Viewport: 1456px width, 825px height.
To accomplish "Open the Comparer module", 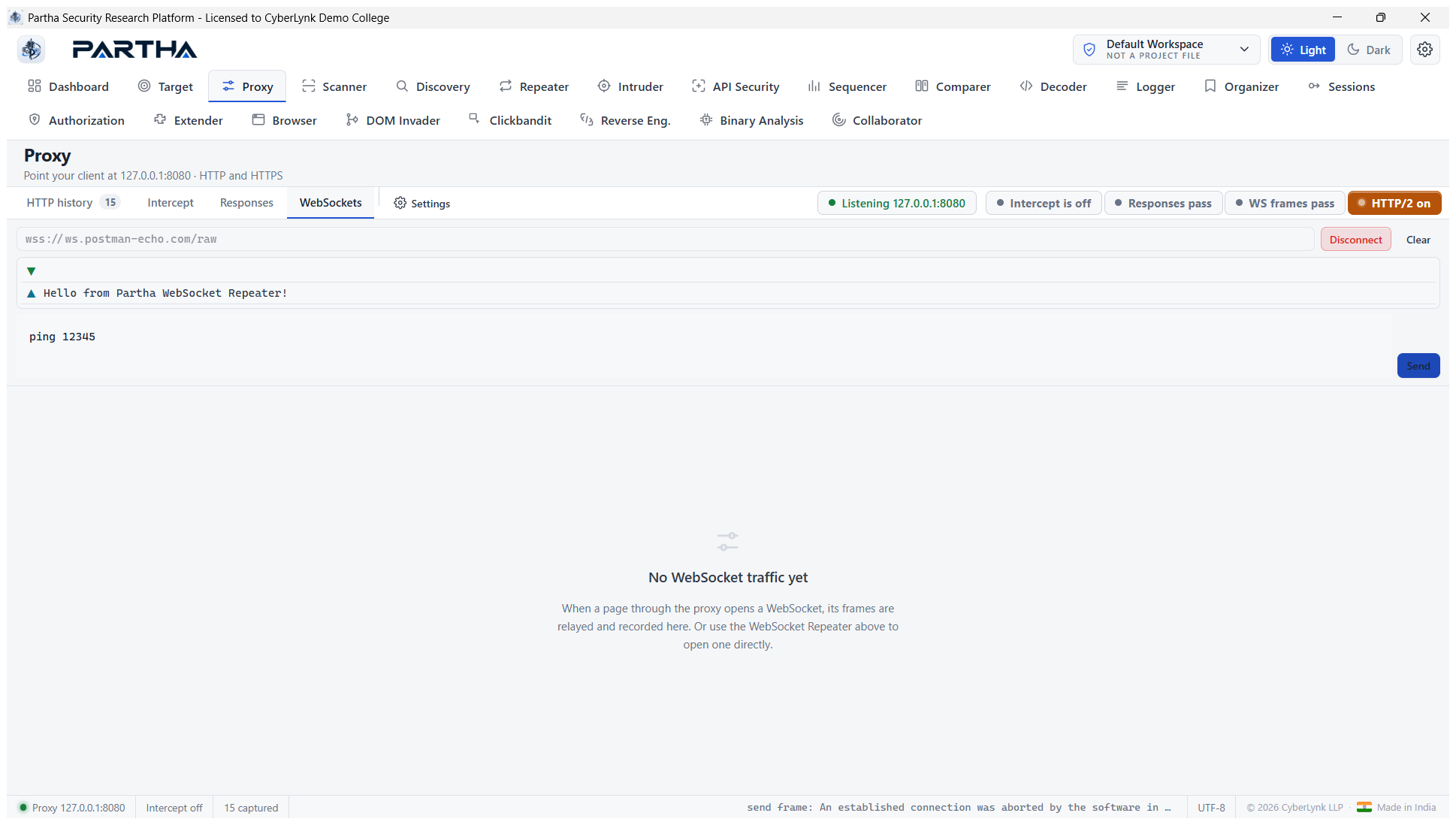I will pyautogui.click(x=953, y=86).
